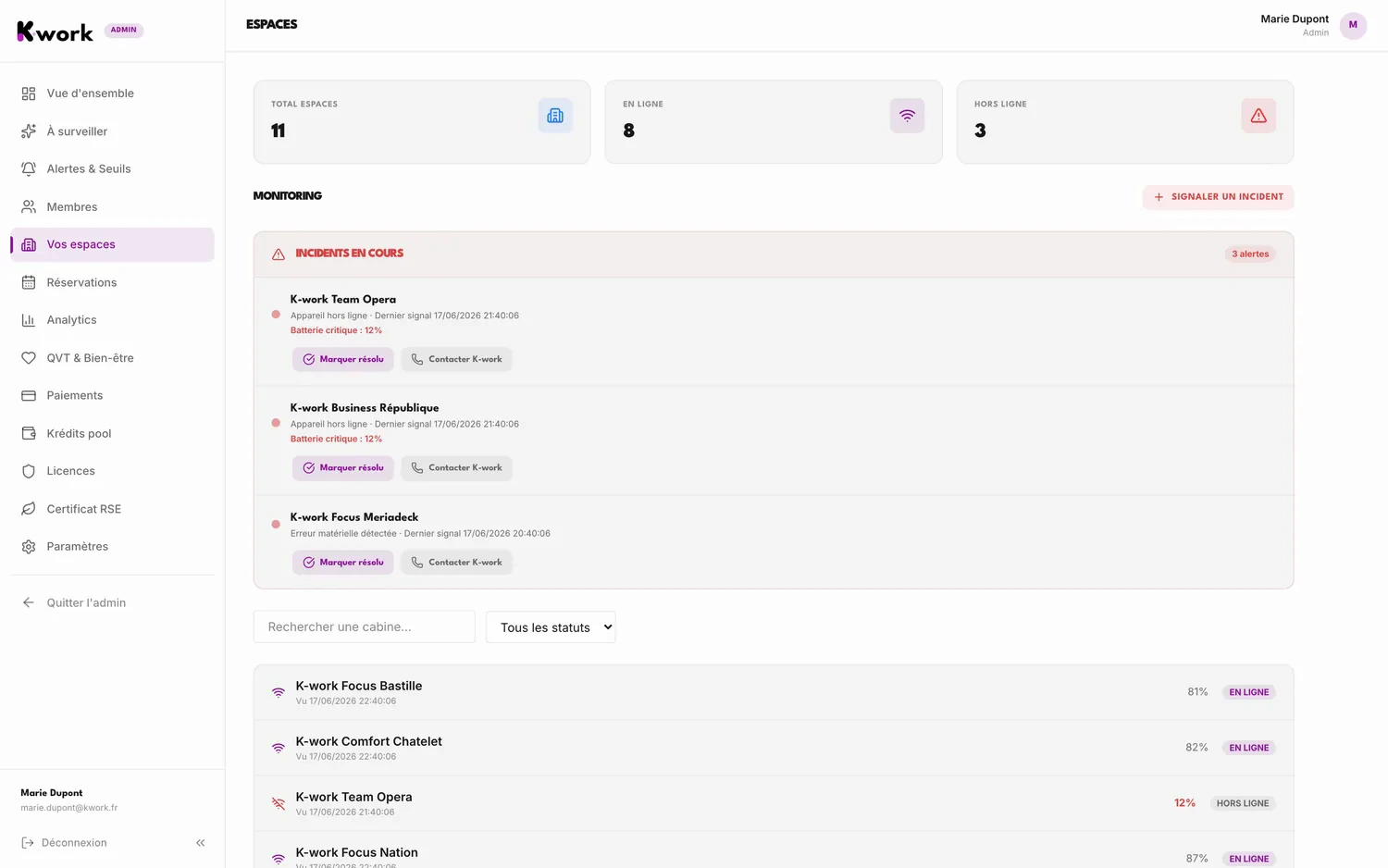Click the 12% battery value in list
The width and height of the screenshot is (1388, 868).
tap(1185, 803)
